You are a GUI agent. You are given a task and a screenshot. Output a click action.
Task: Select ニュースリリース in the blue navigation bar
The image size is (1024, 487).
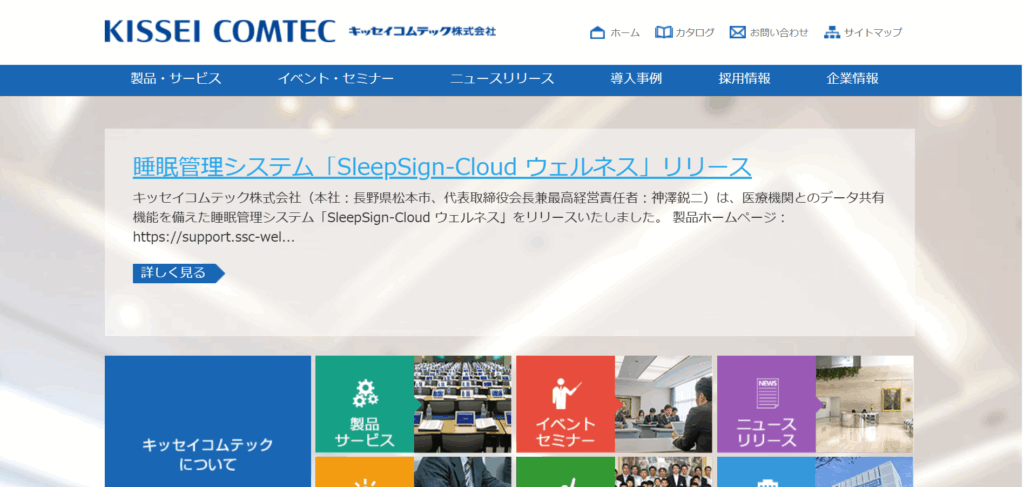pyautogui.click(x=502, y=79)
